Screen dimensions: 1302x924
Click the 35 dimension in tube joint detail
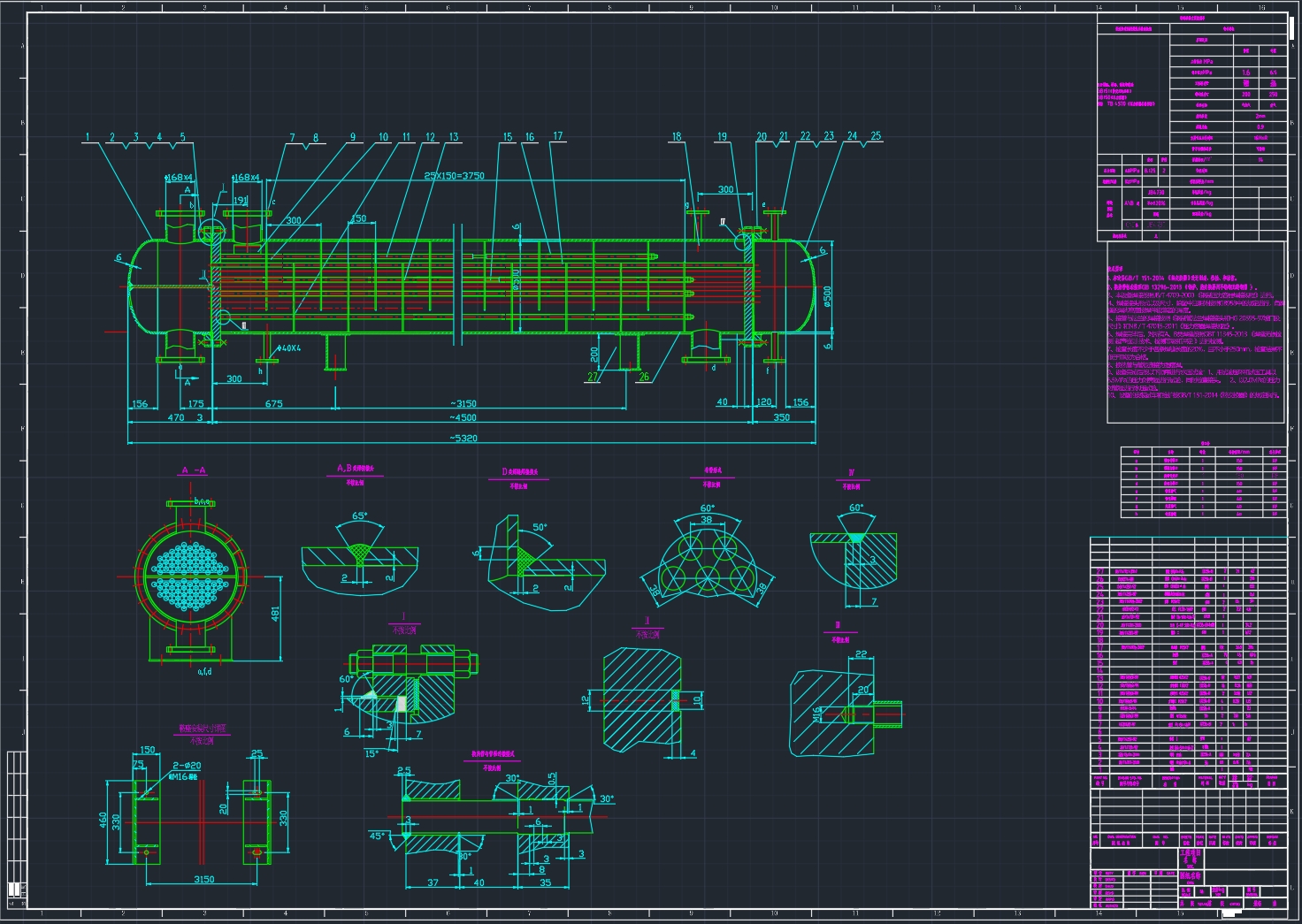click(x=546, y=882)
